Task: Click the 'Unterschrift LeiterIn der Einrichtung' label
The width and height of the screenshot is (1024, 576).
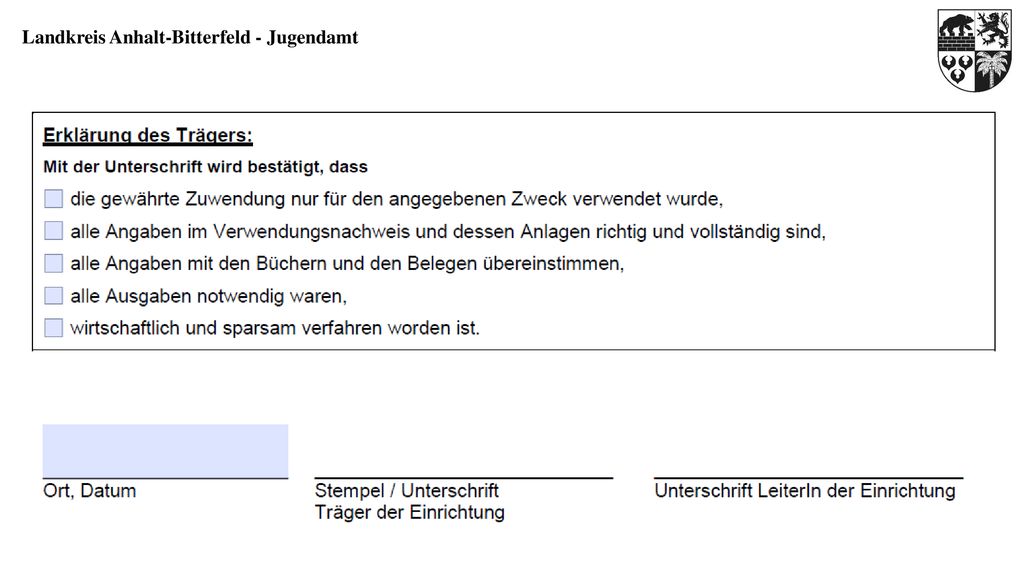Action: (x=805, y=491)
